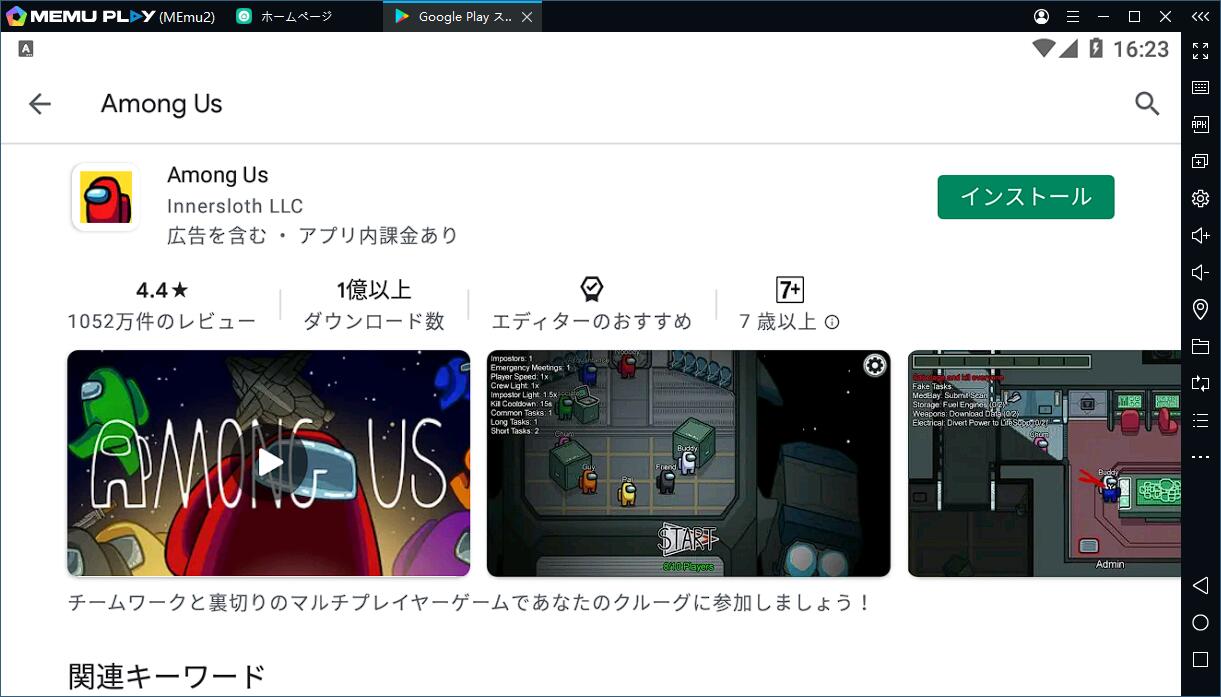The width and height of the screenshot is (1221, 697).
Task: Open the lobby gameplay screenshot
Action: tap(688, 463)
